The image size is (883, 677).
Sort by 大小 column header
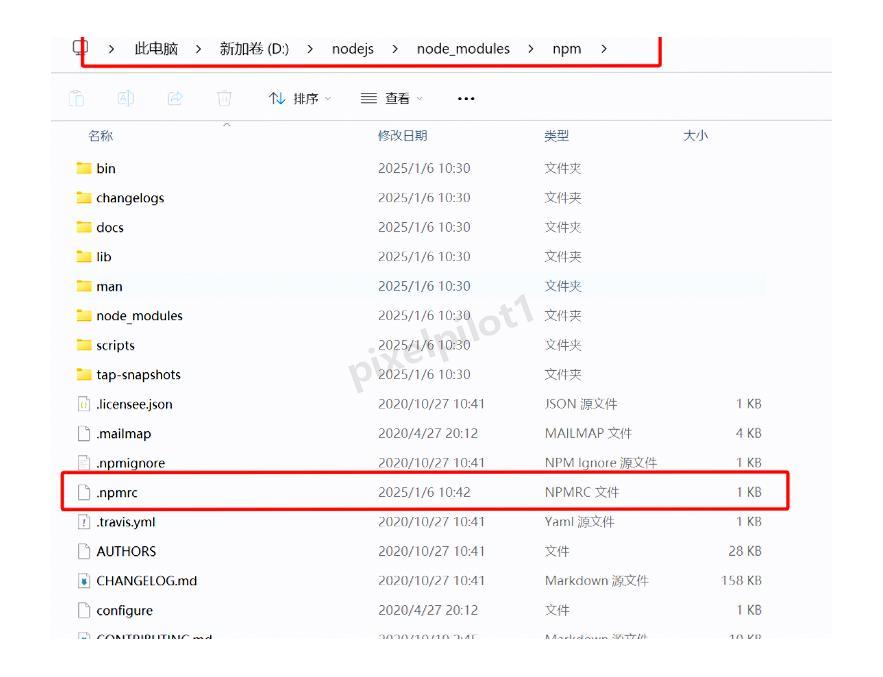pyautogui.click(x=695, y=136)
